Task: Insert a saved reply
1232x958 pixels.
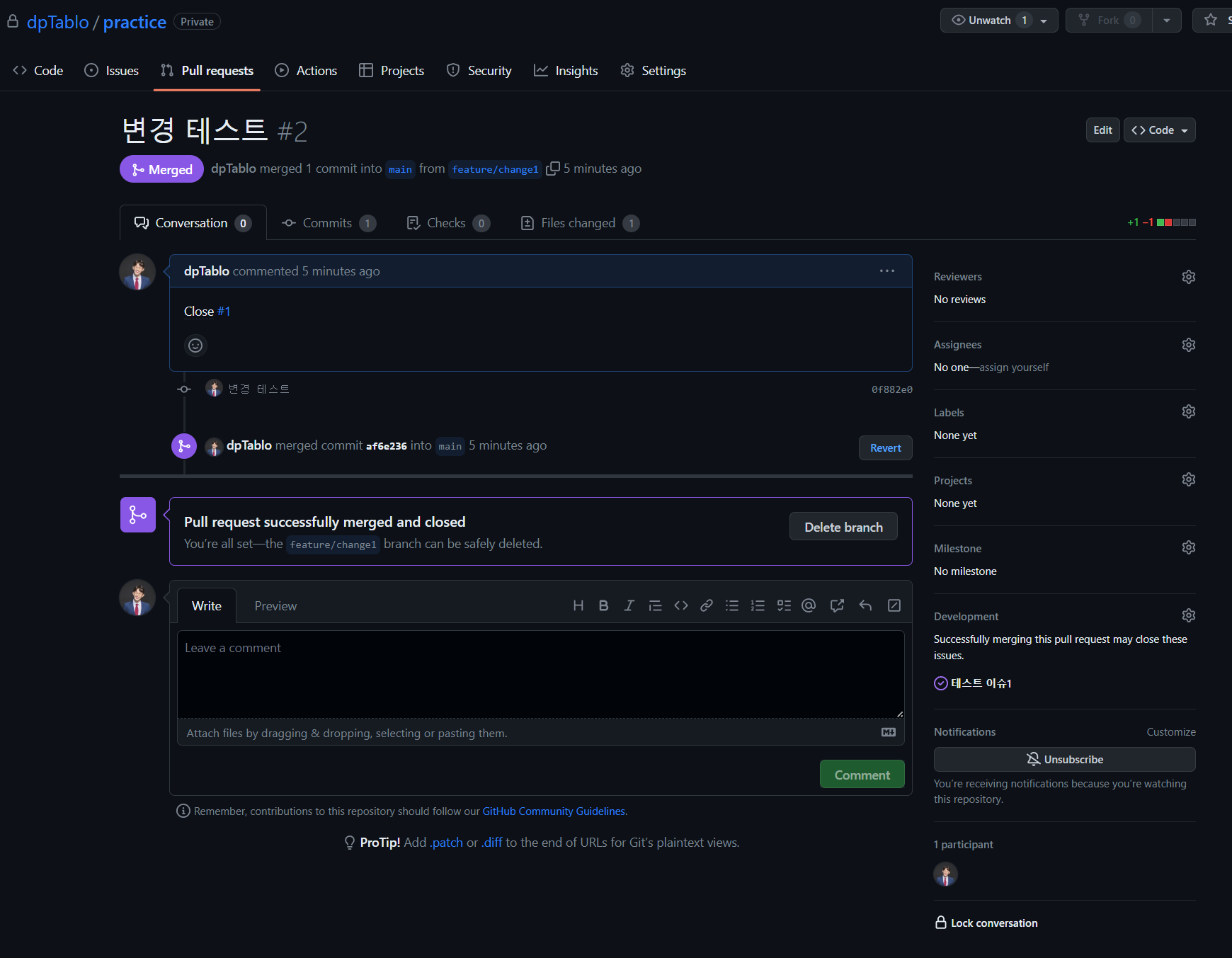Action: [x=865, y=605]
